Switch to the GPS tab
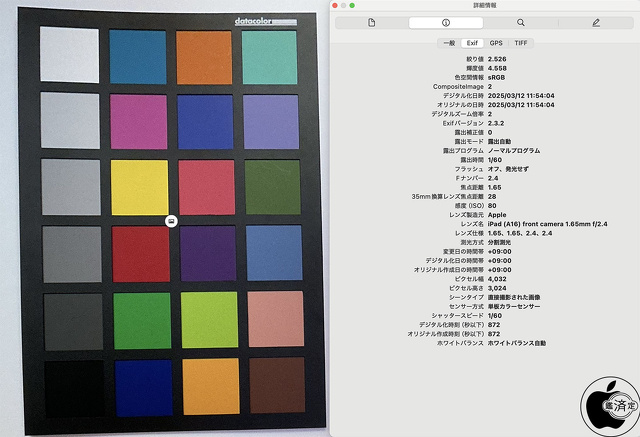Viewport: 640px width, 437px height. [496, 43]
